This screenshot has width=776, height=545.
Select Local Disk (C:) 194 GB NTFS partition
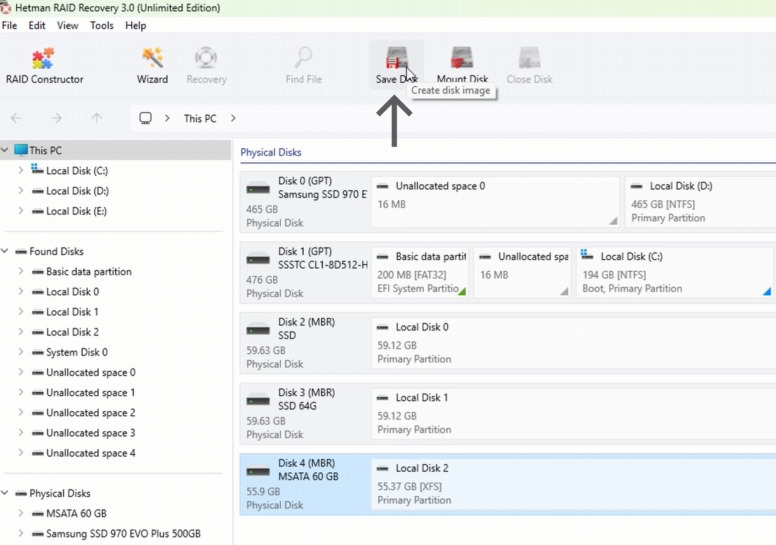[x=675, y=272]
